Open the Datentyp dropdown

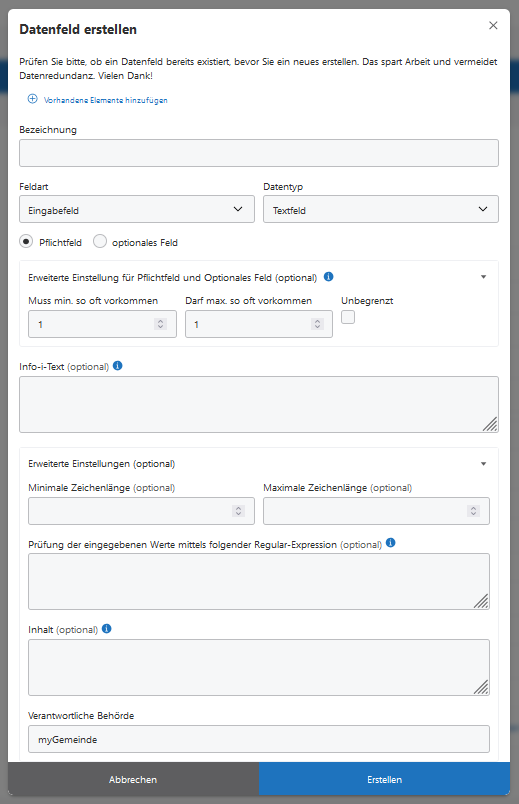click(x=381, y=209)
